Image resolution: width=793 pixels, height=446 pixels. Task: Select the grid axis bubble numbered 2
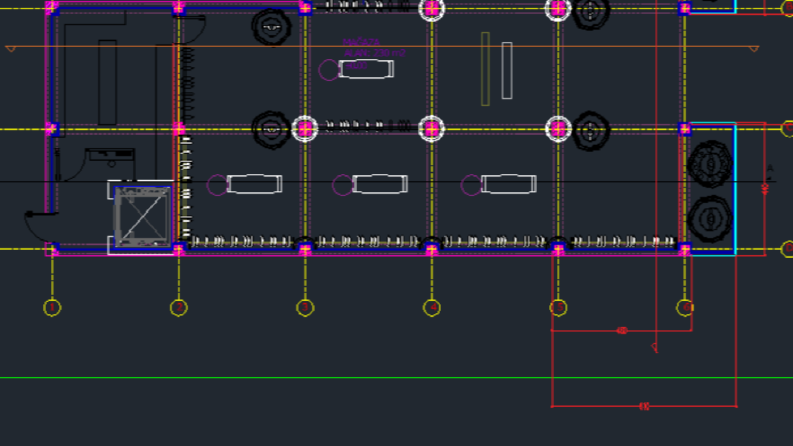[179, 307]
